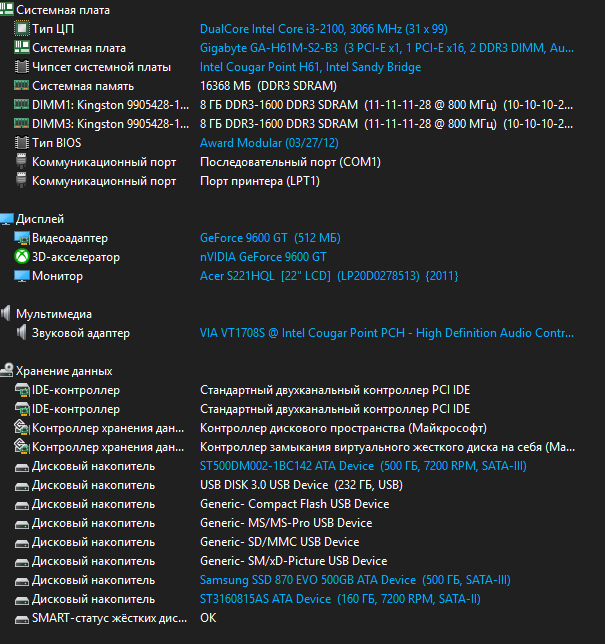605x644 pixels.
Task: Click the Дисплей section header icon
Action: point(7,219)
